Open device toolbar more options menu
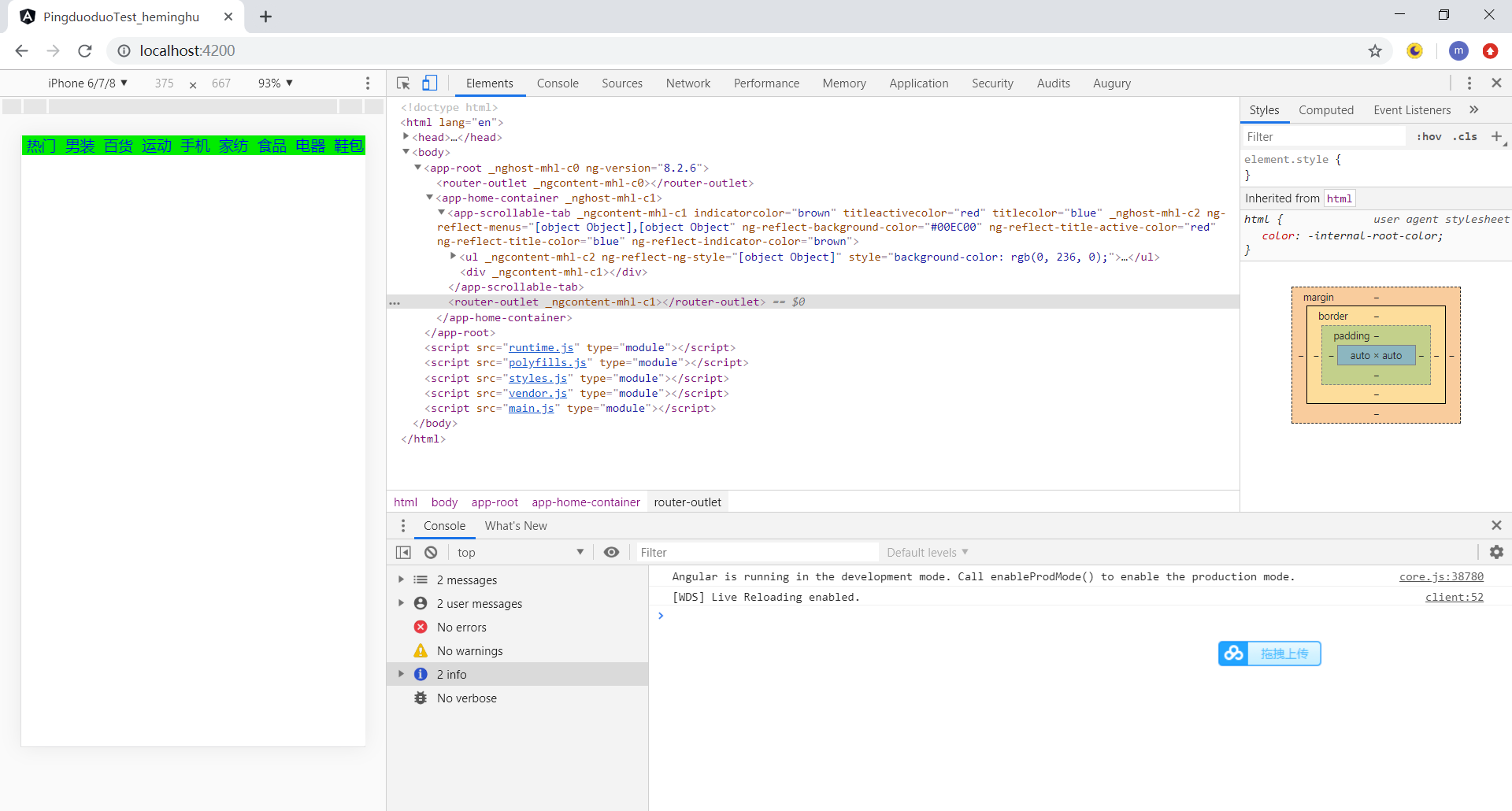This screenshot has width=1512, height=811. pos(368,83)
